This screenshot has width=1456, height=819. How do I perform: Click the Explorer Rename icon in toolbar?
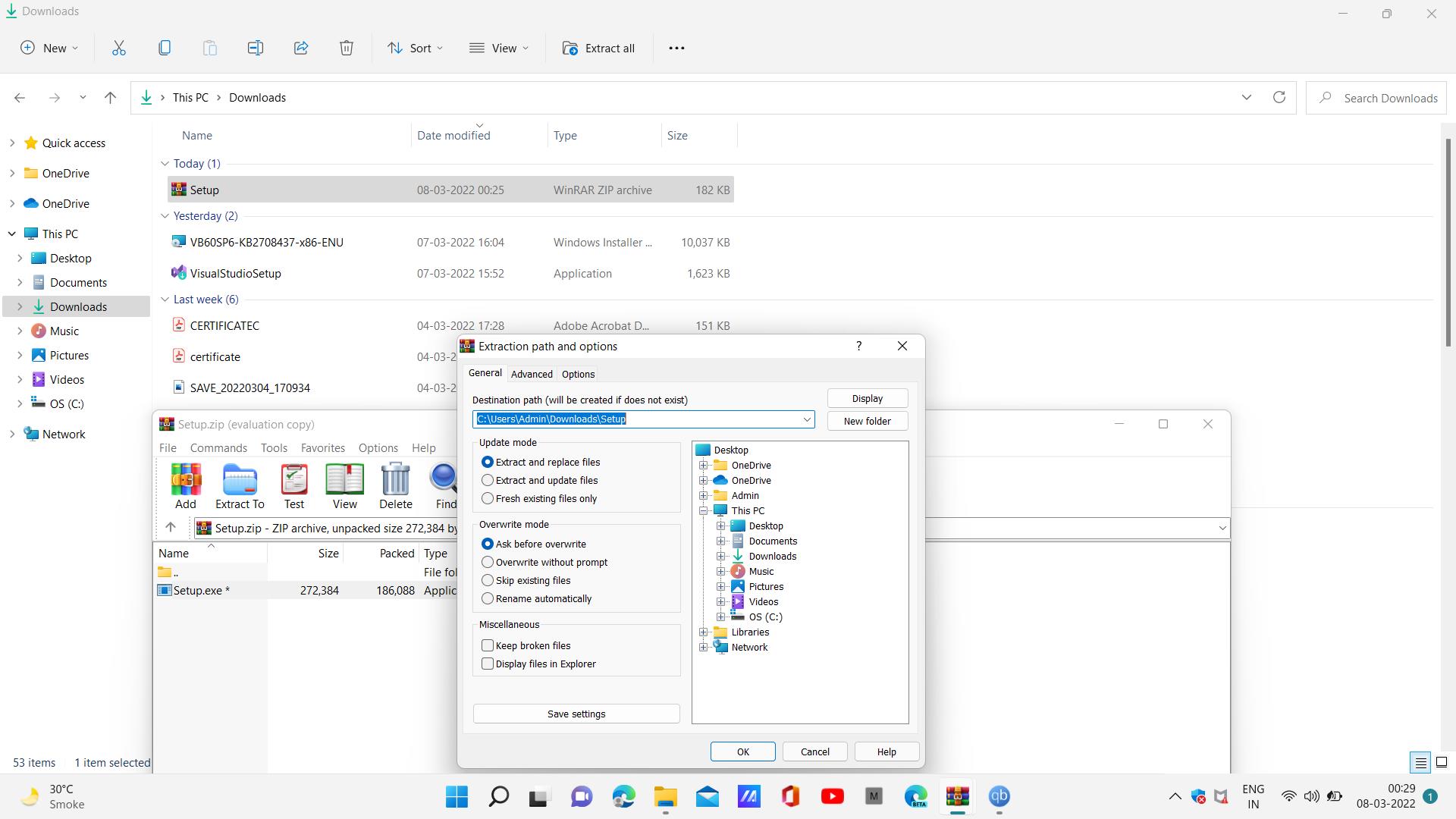coord(256,48)
